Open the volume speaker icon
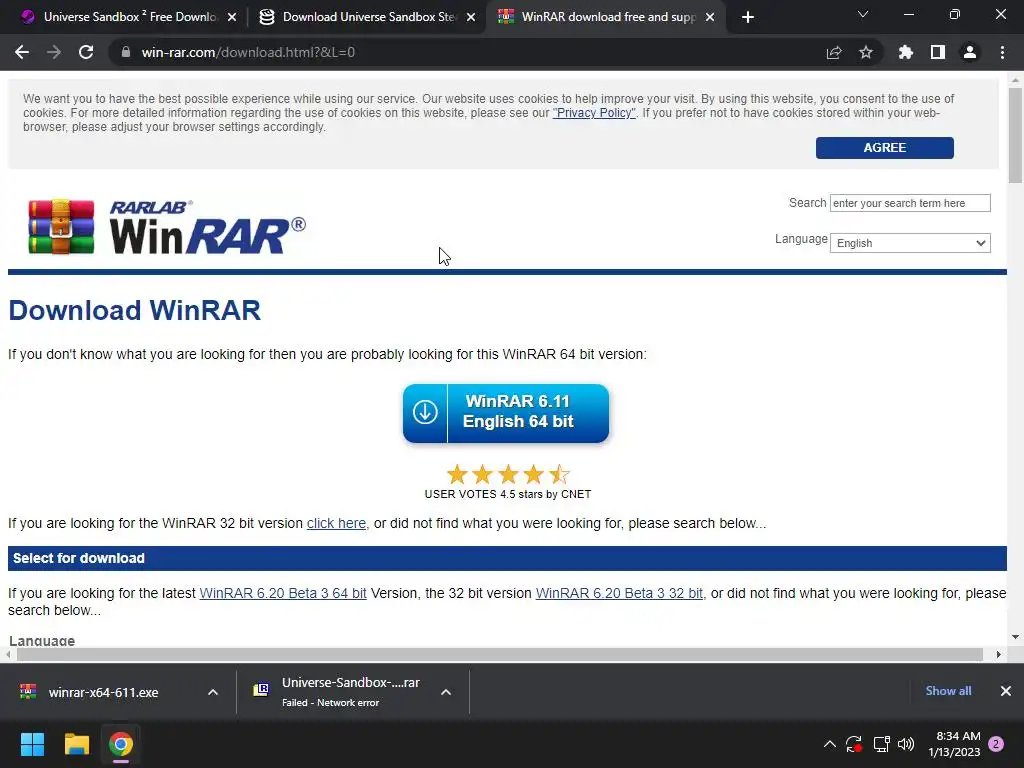Viewport: 1024px width, 768px height. pos(906,744)
